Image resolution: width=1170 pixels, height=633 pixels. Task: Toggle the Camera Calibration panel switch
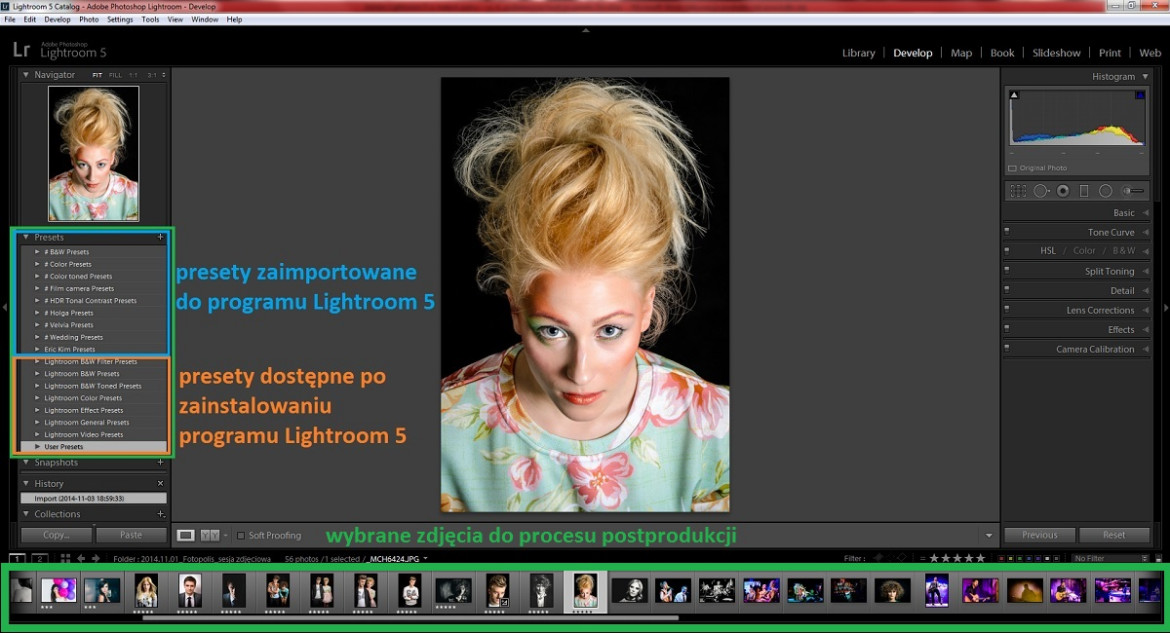(1007, 348)
